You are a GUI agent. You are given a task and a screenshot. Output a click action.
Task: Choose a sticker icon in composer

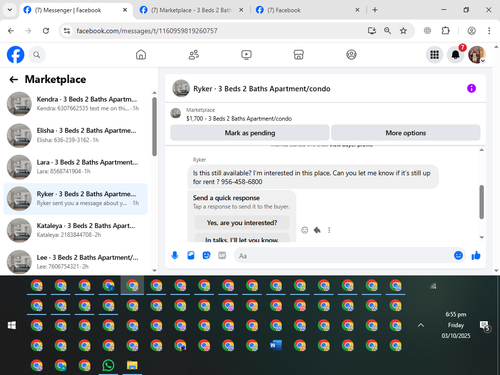tap(206, 256)
